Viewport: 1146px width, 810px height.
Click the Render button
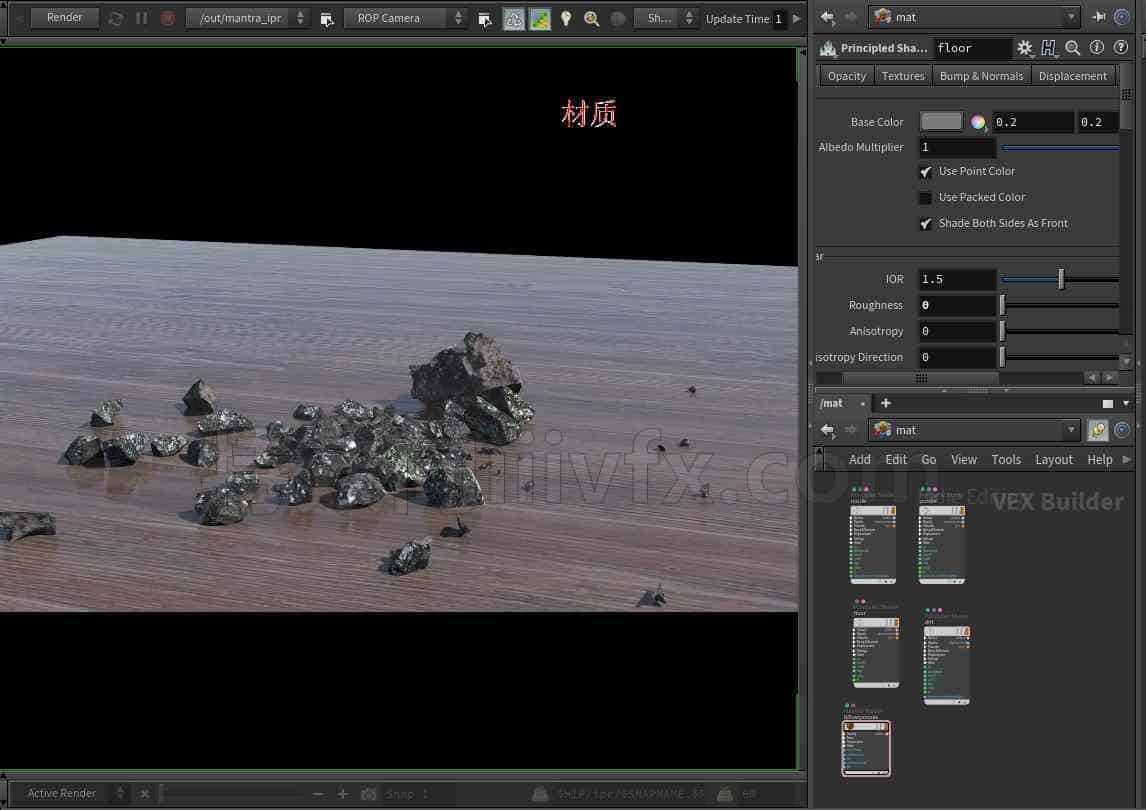[64, 18]
